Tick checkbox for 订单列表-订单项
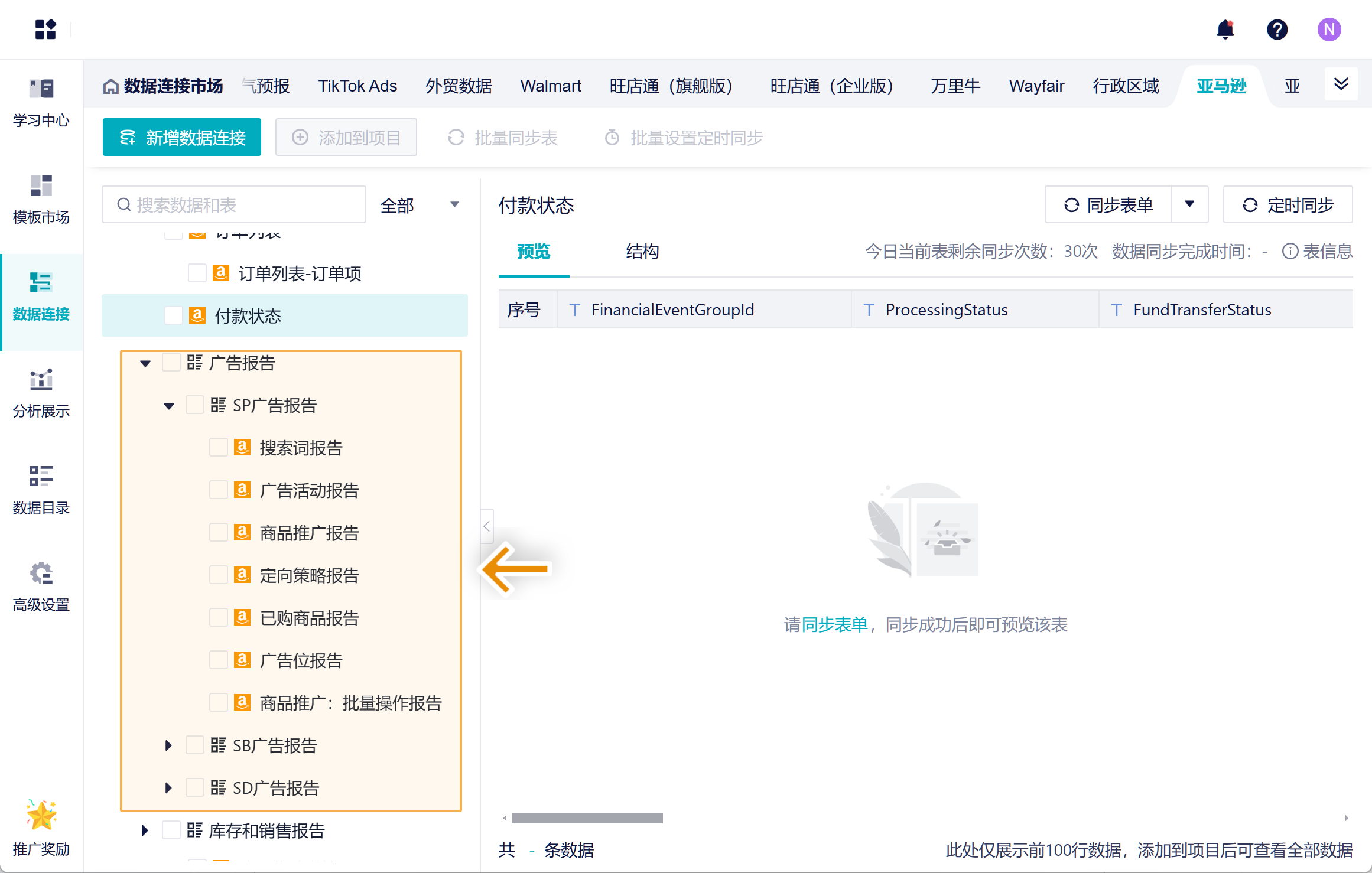The height and width of the screenshot is (873, 1372). [197, 273]
